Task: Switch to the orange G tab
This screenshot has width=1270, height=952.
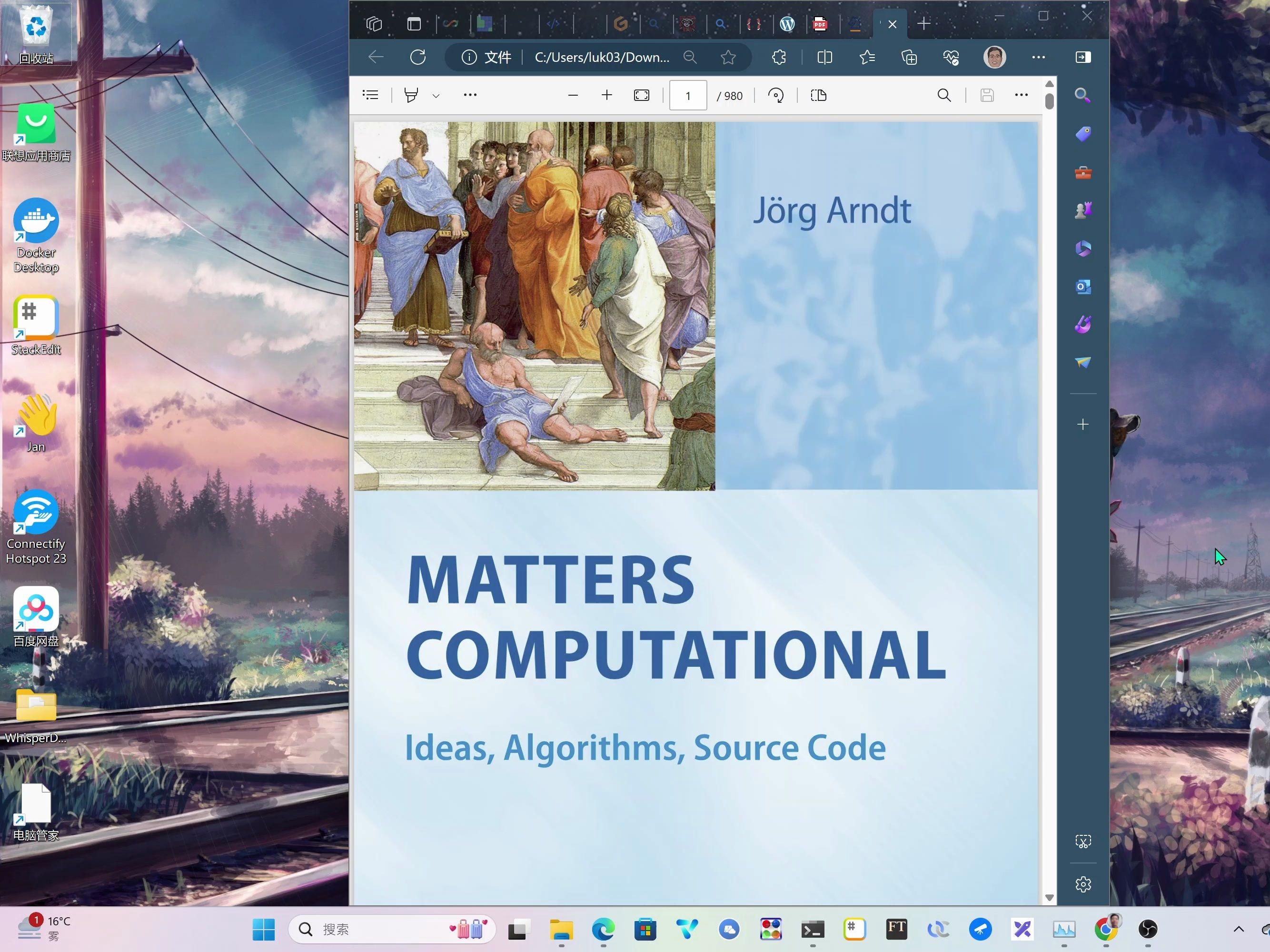Action: tap(620, 23)
